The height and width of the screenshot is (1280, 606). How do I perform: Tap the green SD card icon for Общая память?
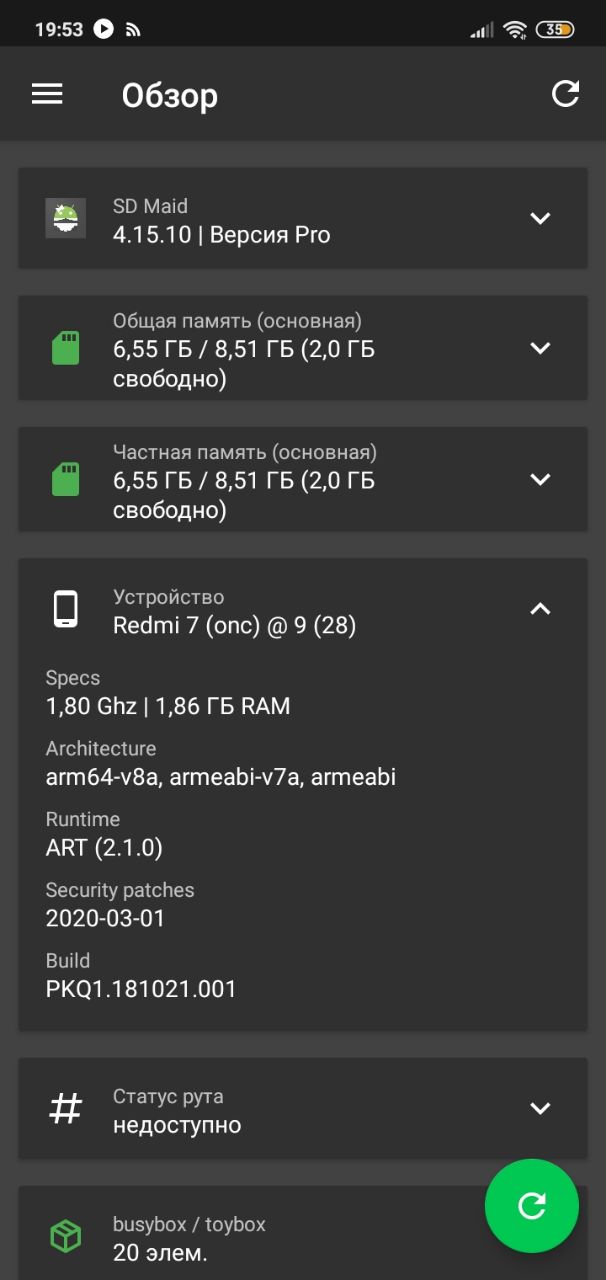tap(66, 348)
